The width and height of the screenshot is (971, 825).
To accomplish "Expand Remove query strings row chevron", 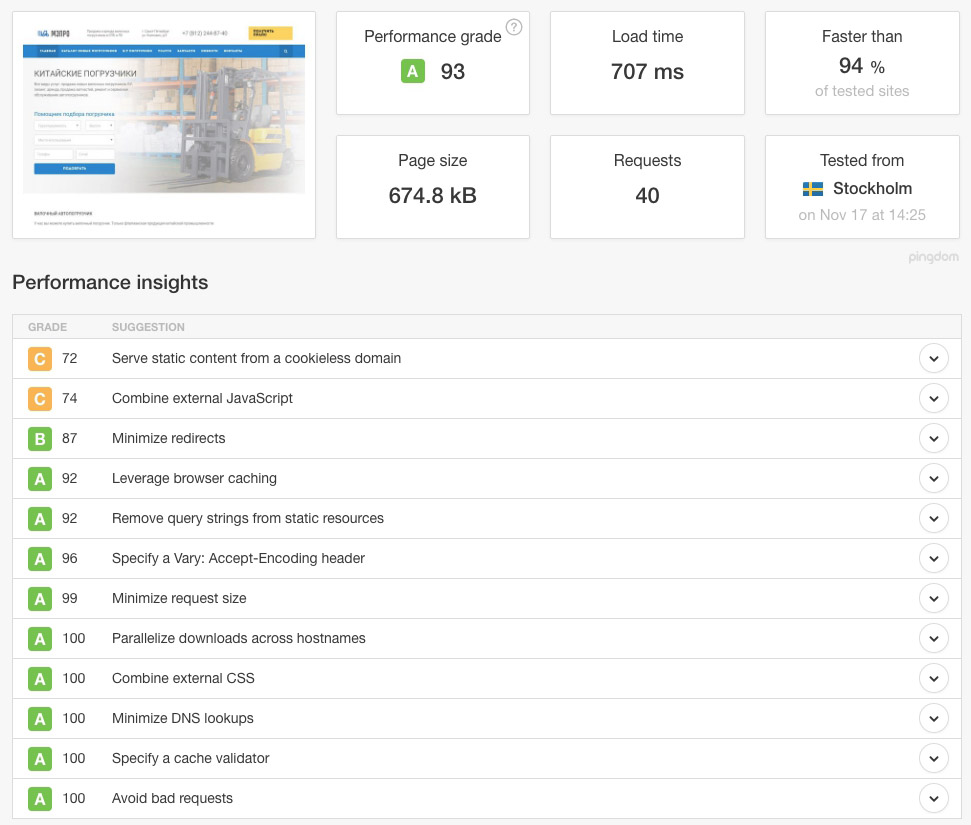I will click(934, 518).
